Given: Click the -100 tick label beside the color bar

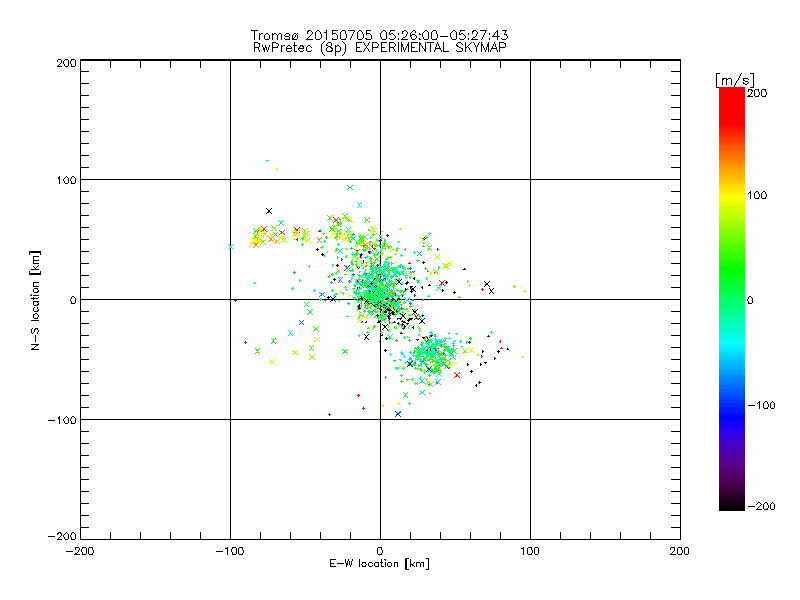Looking at the screenshot, I should (x=764, y=406).
